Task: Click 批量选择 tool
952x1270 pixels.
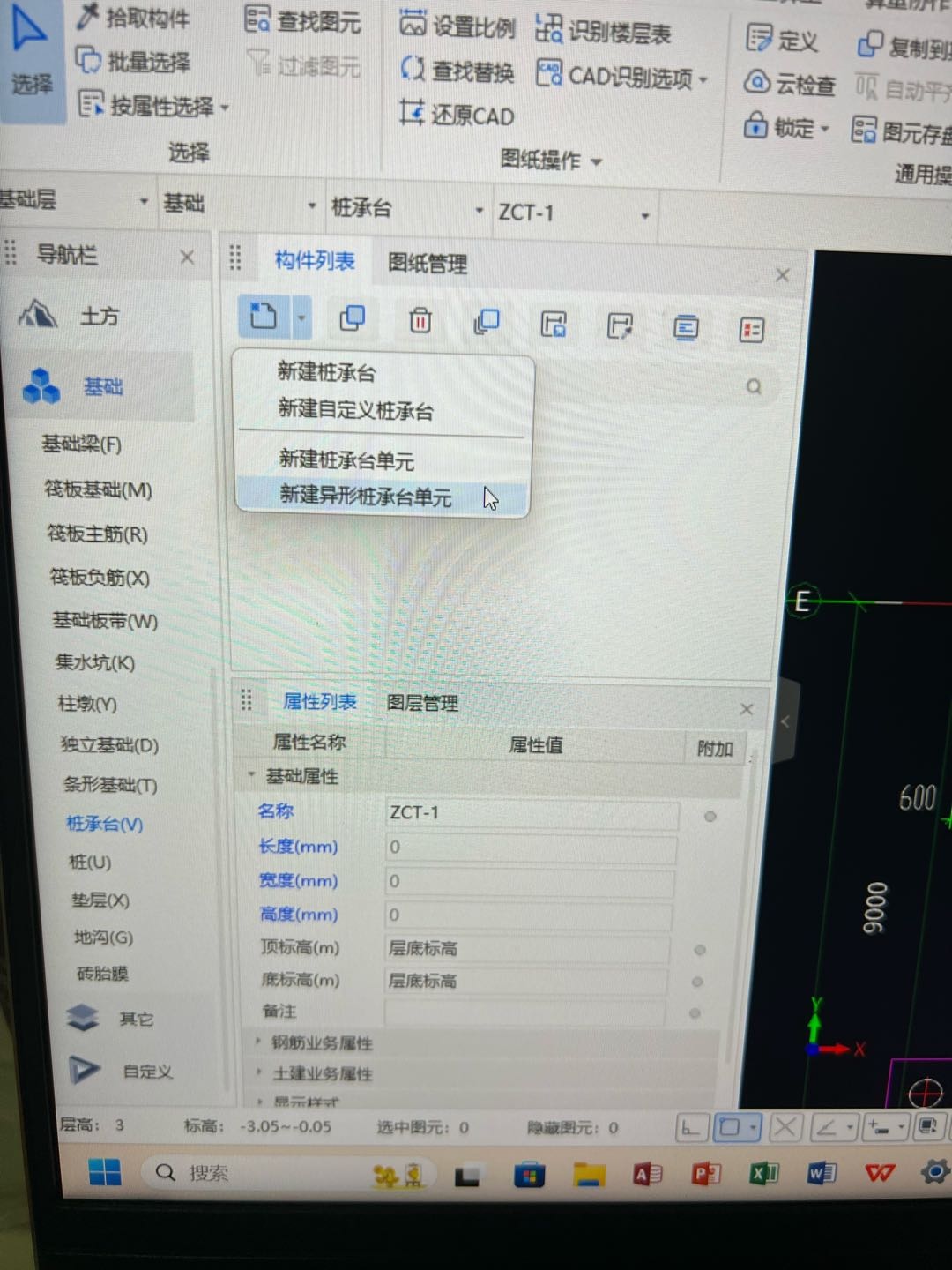Action: click(133, 61)
